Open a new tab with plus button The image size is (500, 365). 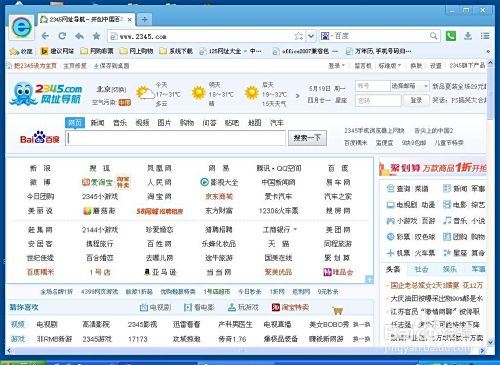coord(144,19)
